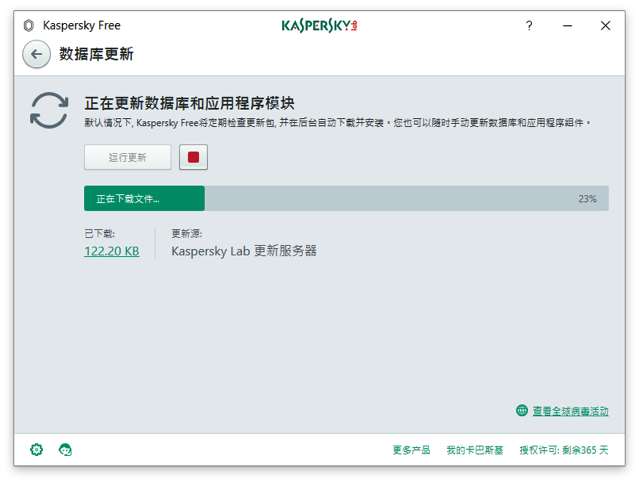Image resolution: width=639 pixels, height=483 pixels.
Task: Click the globe icon beside virus activity link
Action: [x=522, y=410]
